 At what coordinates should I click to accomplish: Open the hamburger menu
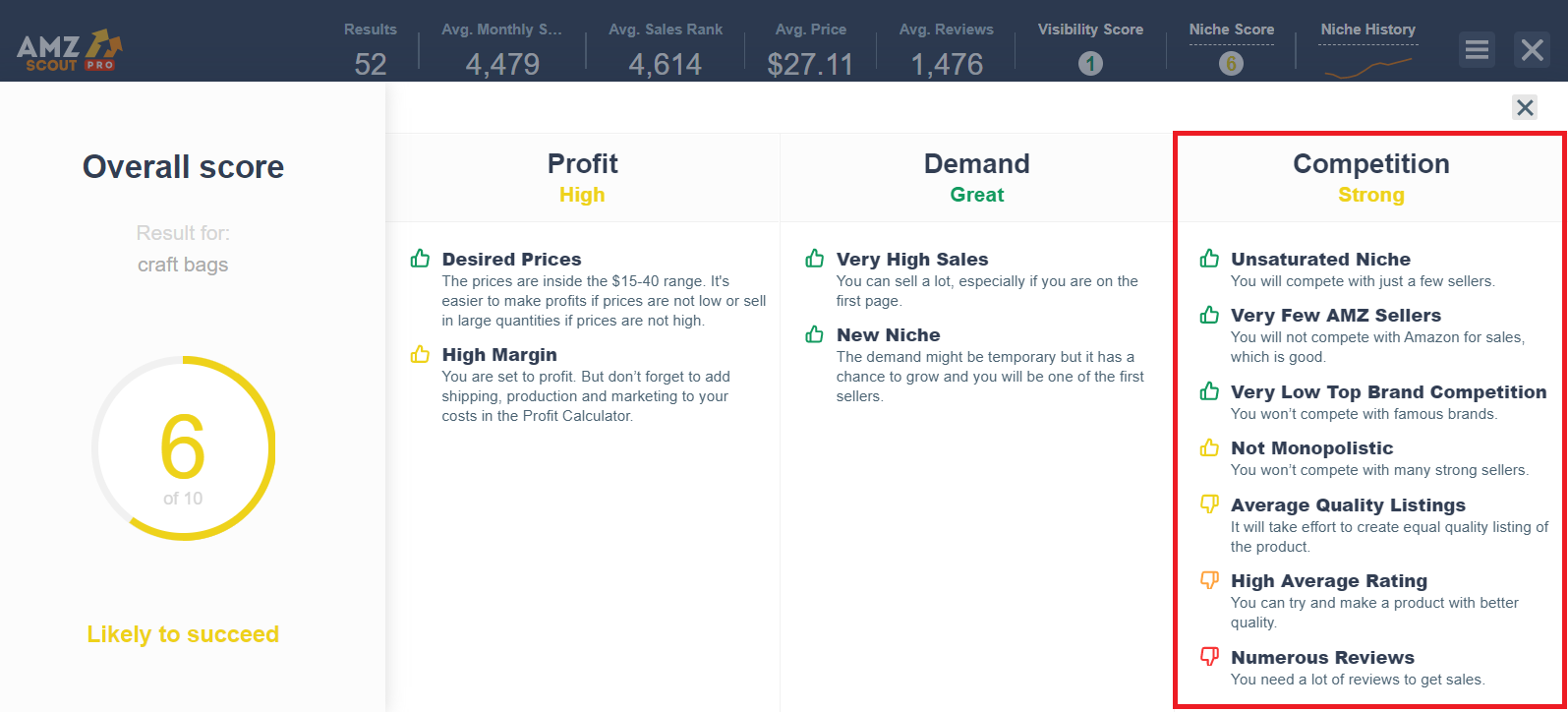point(1477,49)
